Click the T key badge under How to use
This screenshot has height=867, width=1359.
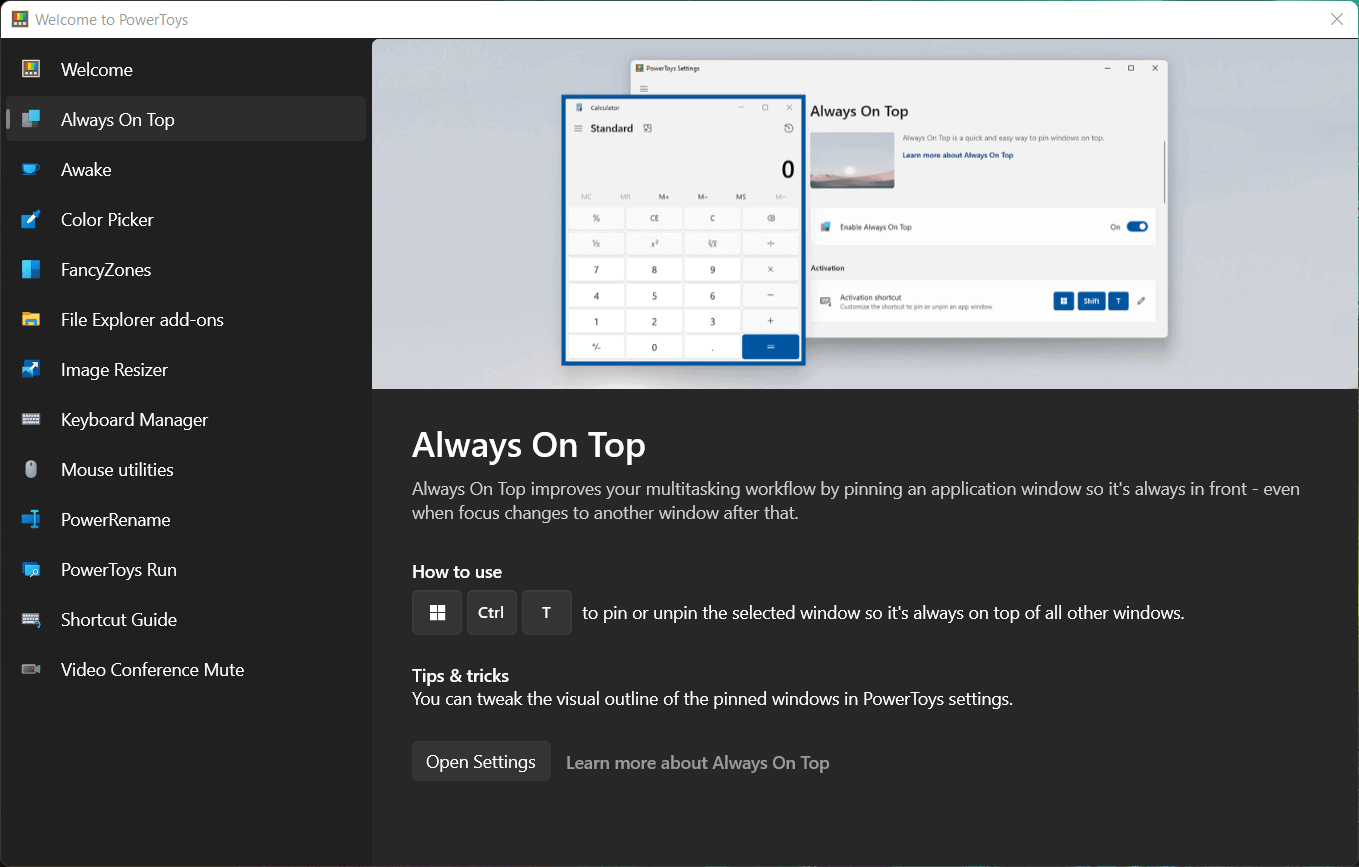pyautogui.click(x=546, y=612)
